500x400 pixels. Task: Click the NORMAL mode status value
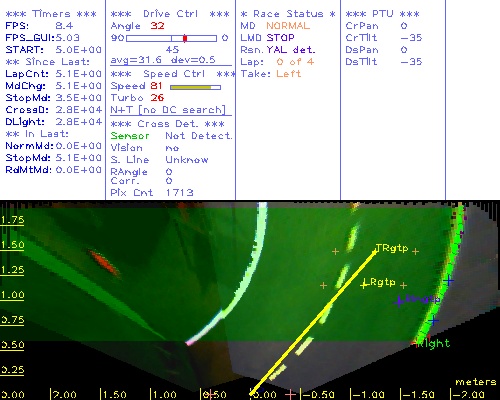288,26
